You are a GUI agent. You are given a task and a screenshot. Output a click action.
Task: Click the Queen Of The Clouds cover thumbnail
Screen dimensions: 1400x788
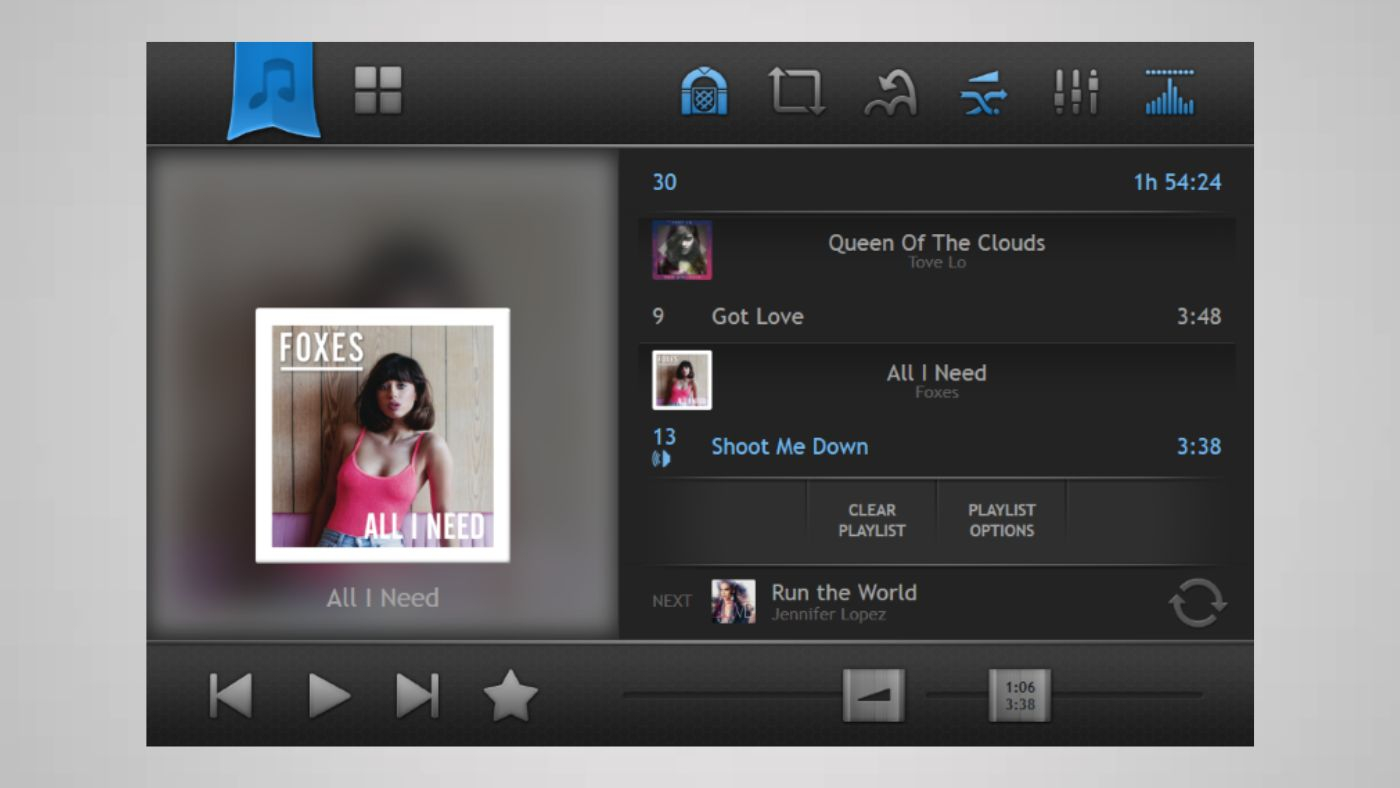point(682,250)
